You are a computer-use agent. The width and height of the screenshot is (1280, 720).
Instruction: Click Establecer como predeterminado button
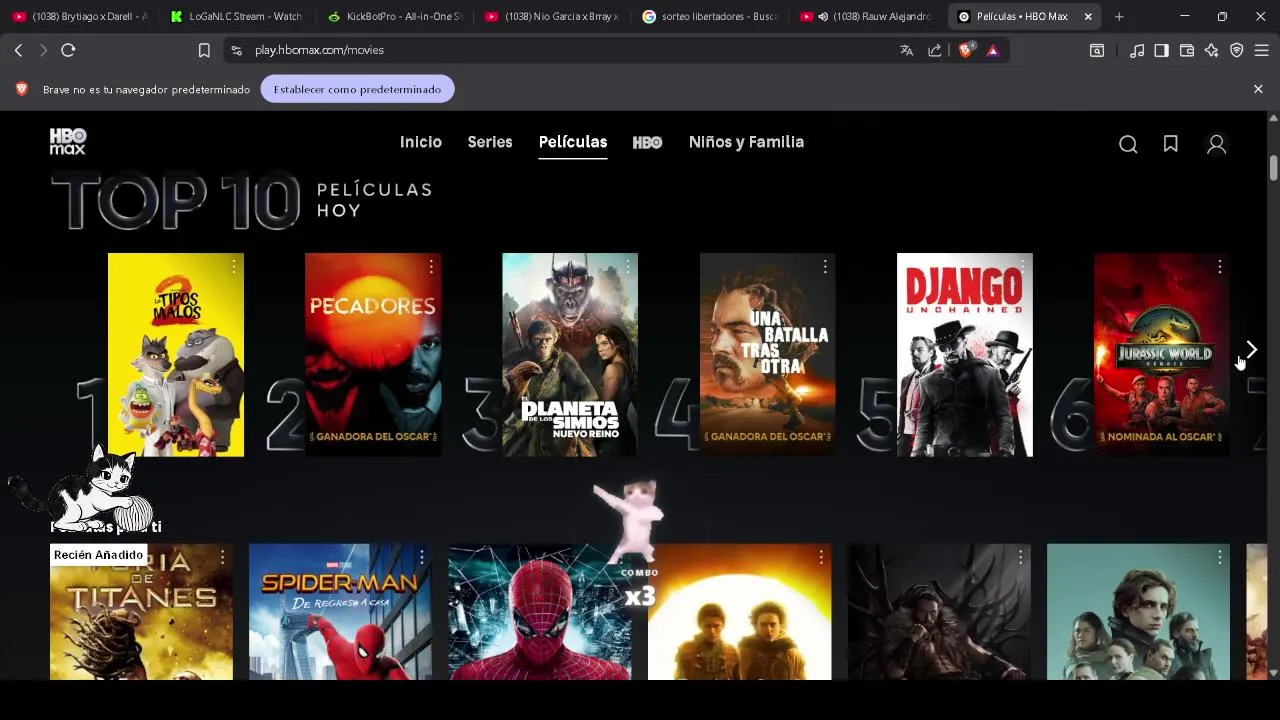[357, 89]
